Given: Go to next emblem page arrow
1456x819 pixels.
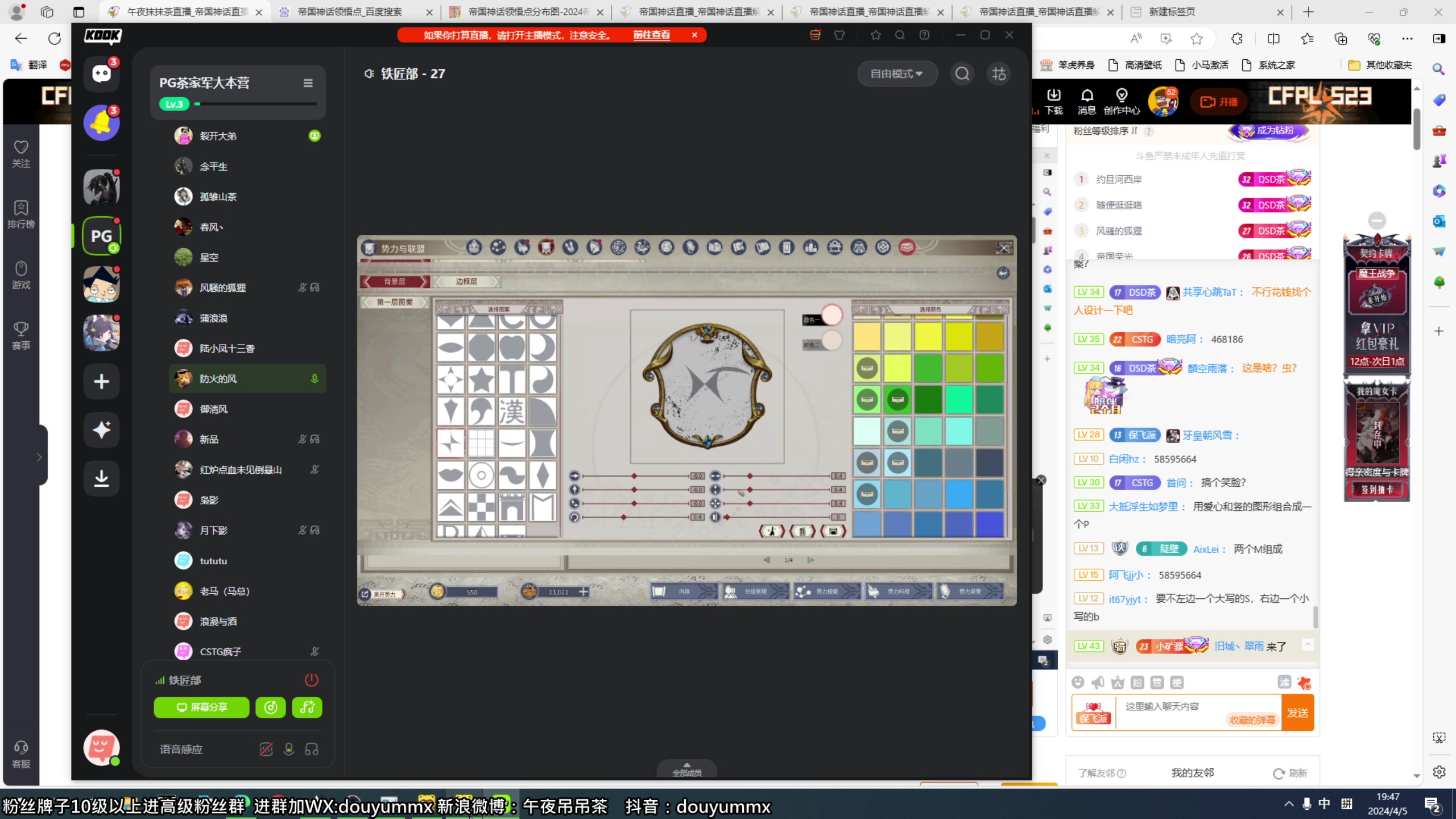Looking at the screenshot, I should pyautogui.click(x=810, y=560).
